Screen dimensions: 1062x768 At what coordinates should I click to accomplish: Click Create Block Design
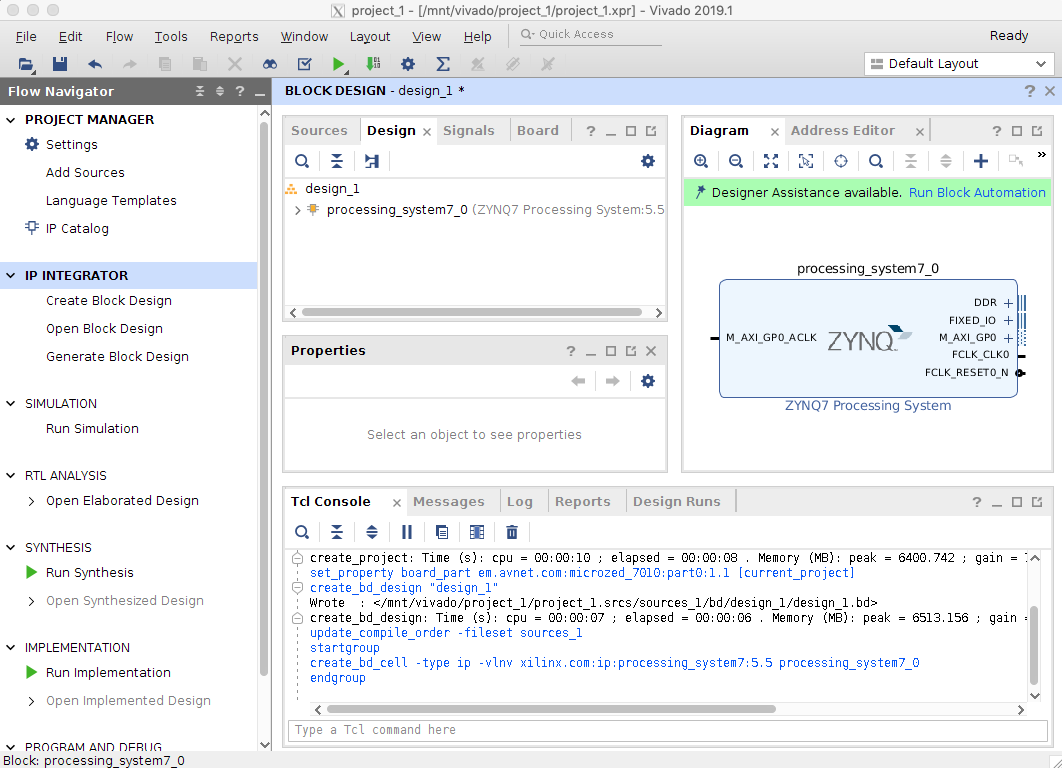(109, 301)
